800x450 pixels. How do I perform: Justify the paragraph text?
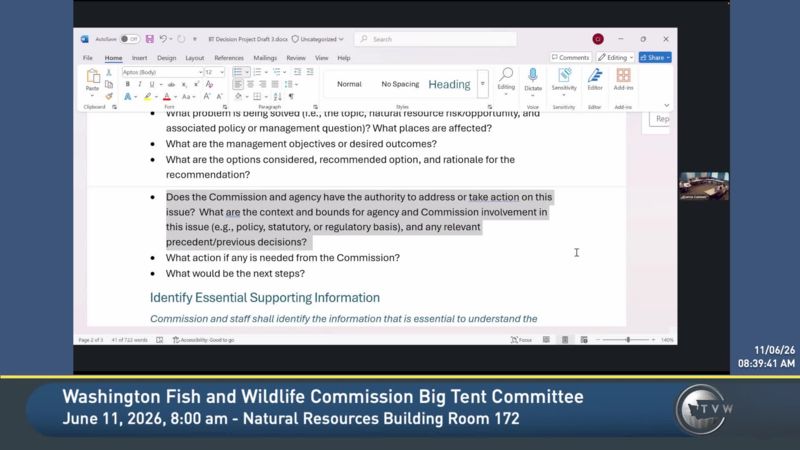[274, 84]
